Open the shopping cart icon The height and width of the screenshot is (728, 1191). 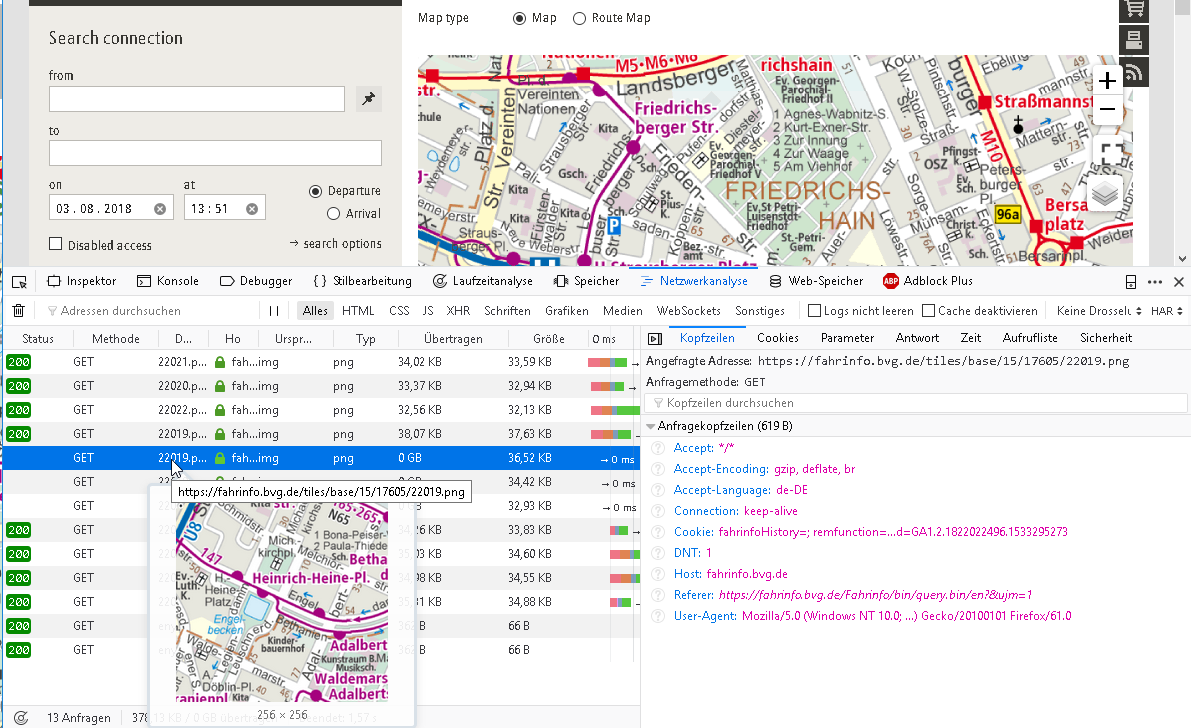pyautogui.click(x=1134, y=9)
